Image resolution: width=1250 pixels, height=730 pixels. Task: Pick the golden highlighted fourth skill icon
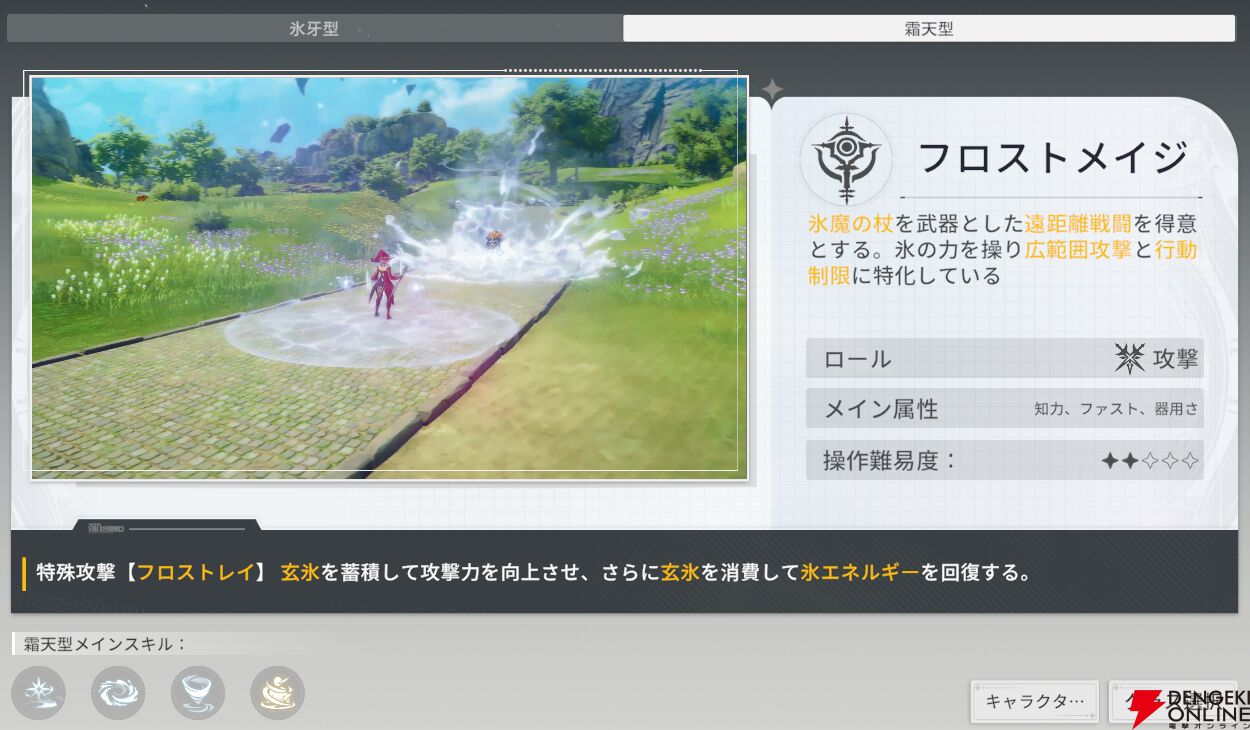click(277, 692)
